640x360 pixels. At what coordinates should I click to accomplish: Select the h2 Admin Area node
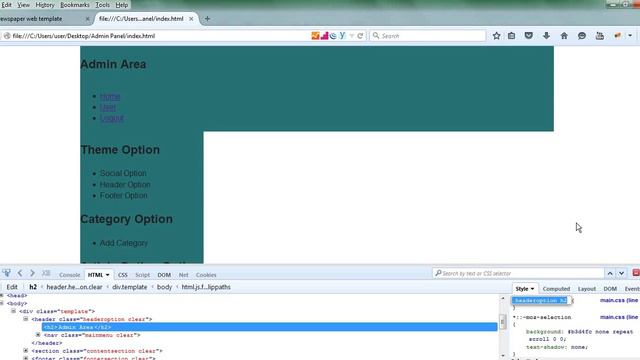(x=269, y=327)
